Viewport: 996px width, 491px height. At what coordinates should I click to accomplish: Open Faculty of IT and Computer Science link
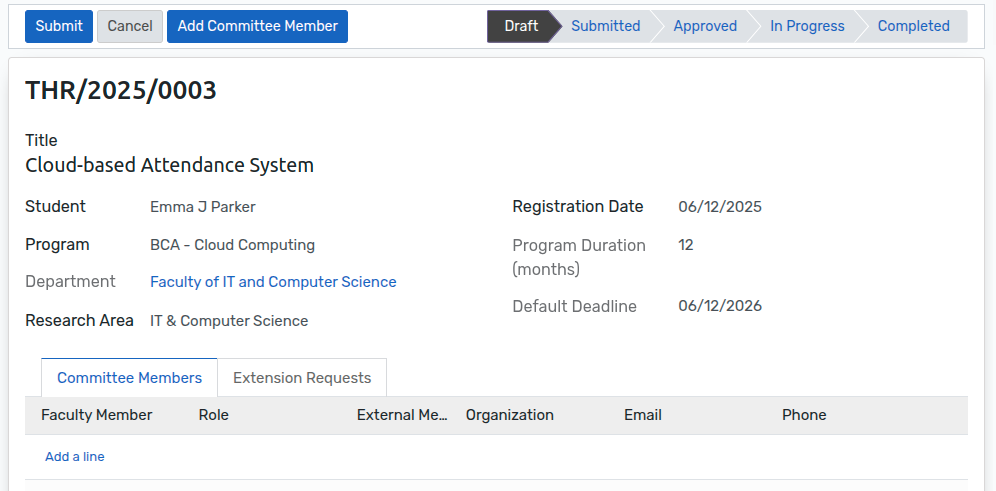click(x=273, y=282)
